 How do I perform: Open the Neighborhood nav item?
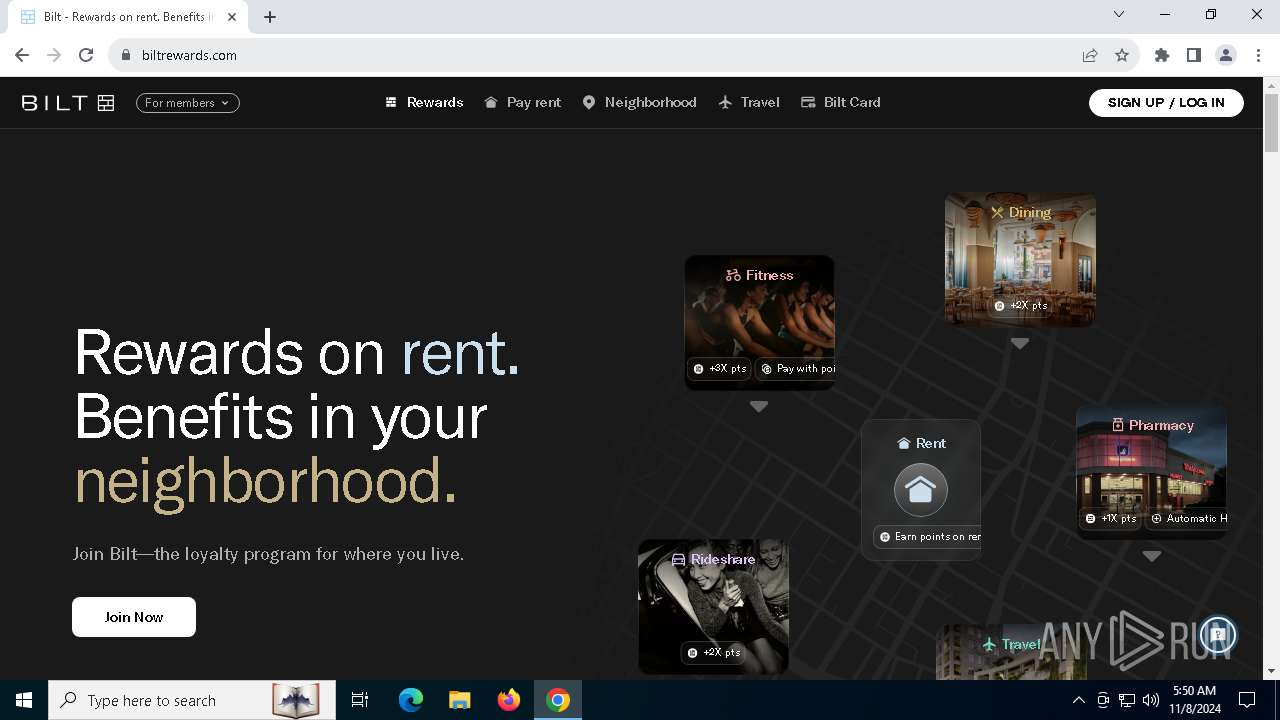point(639,102)
